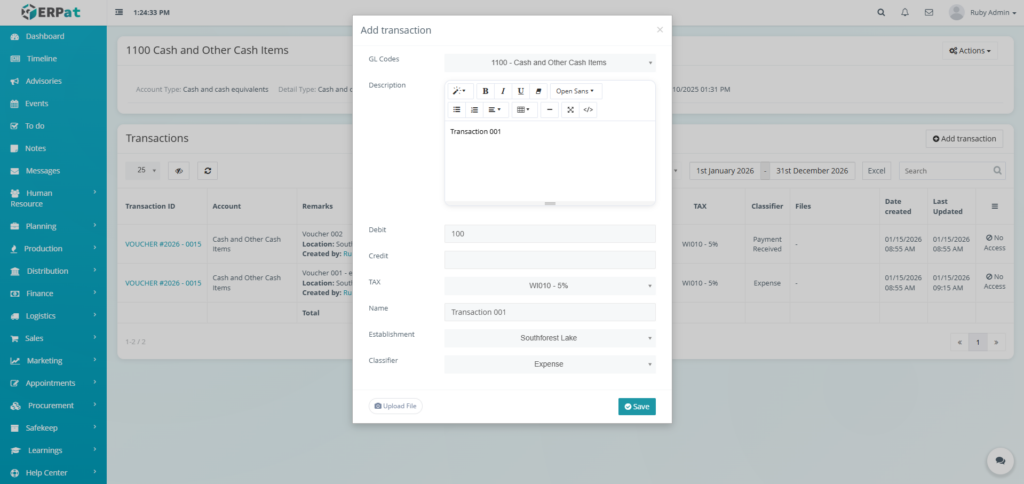Expand Procurement in the sidebar
Viewport: 1024px width, 484px height.
(54, 406)
